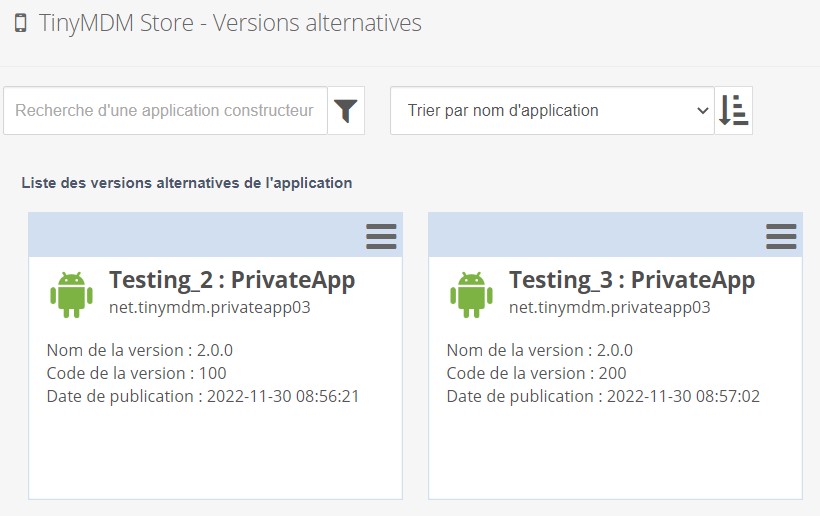Screen dimensions: 820x516
Task: Click the Android icon for Testing_2
Action: 72,294
